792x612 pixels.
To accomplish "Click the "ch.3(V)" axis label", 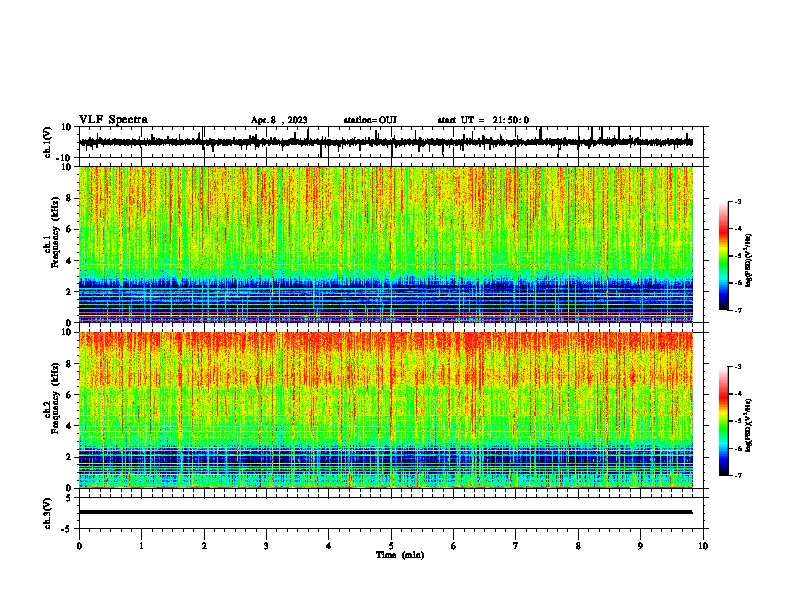I will [48, 513].
